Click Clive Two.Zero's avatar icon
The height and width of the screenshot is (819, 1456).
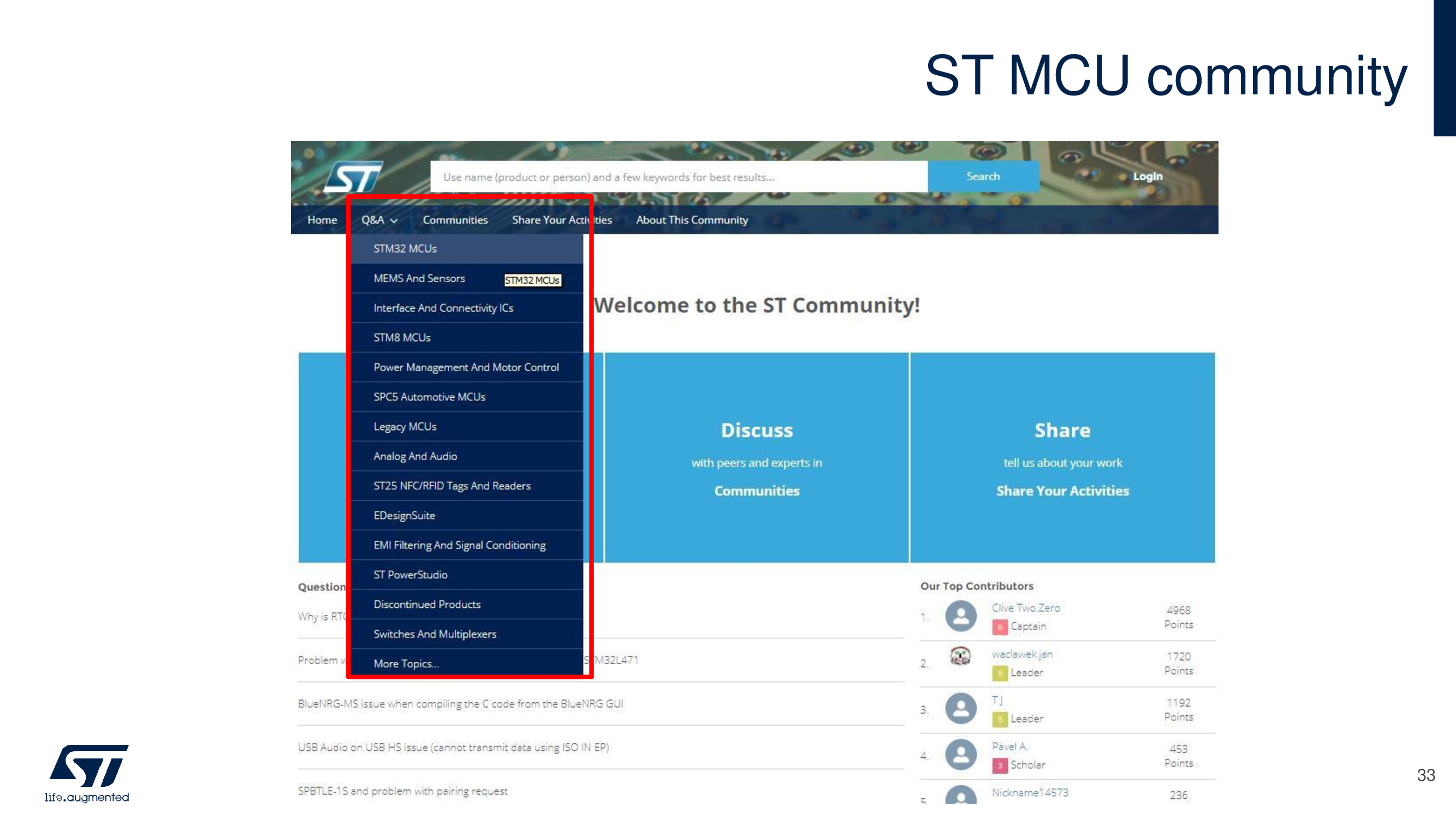click(x=960, y=615)
